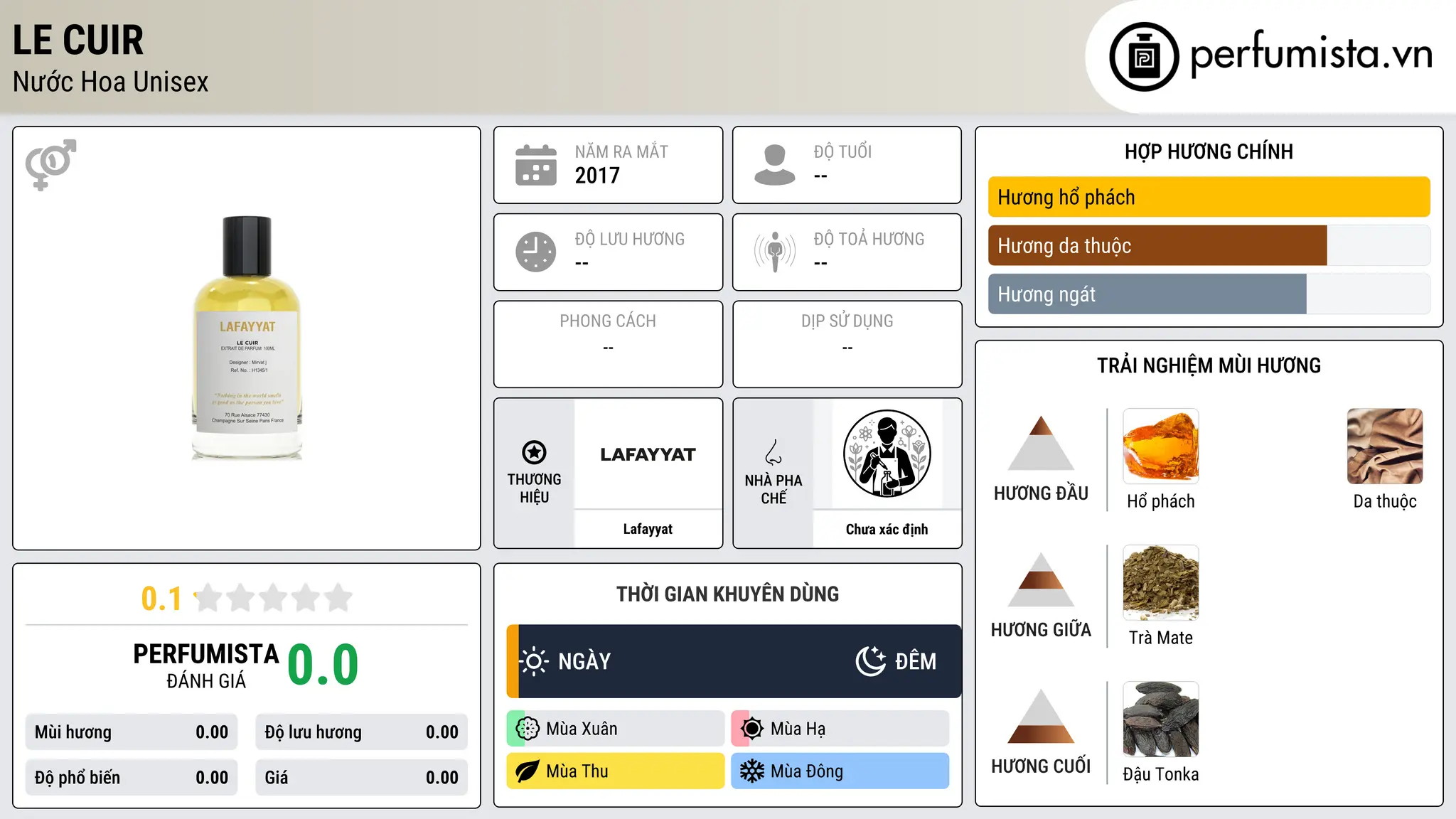This screenshot has width=1456, height=819.
Task: Click the Giá score row
Action: click(362, 778)
